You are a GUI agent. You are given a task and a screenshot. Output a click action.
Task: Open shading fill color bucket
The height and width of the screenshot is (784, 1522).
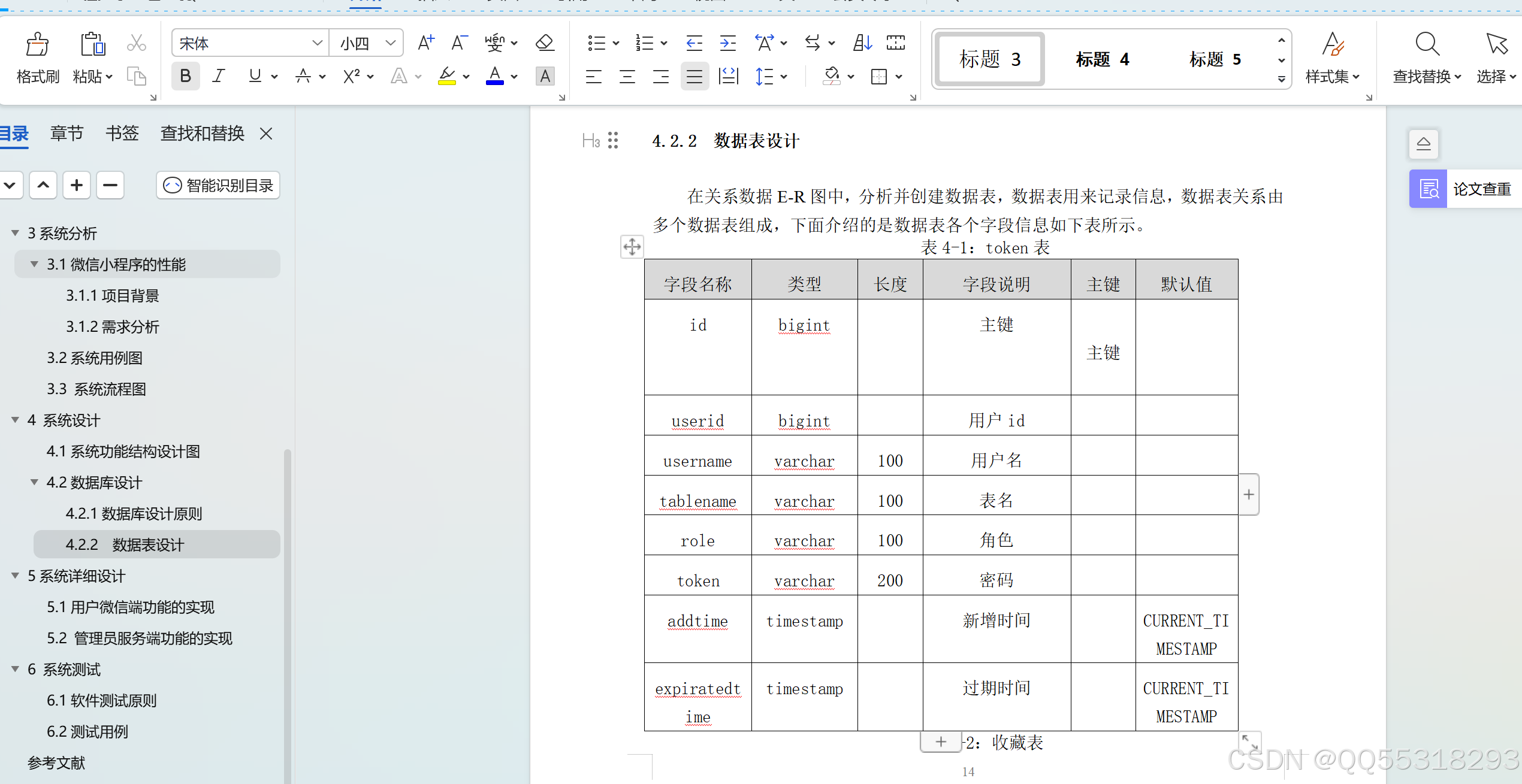click(831, 76)
